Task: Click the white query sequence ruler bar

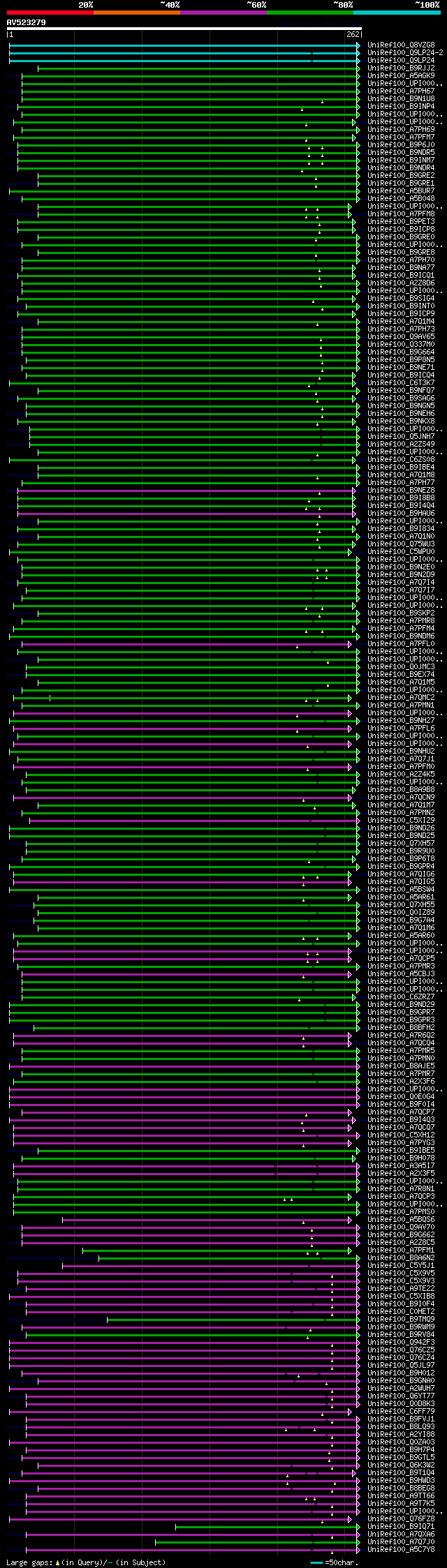Action: point(184,29)
